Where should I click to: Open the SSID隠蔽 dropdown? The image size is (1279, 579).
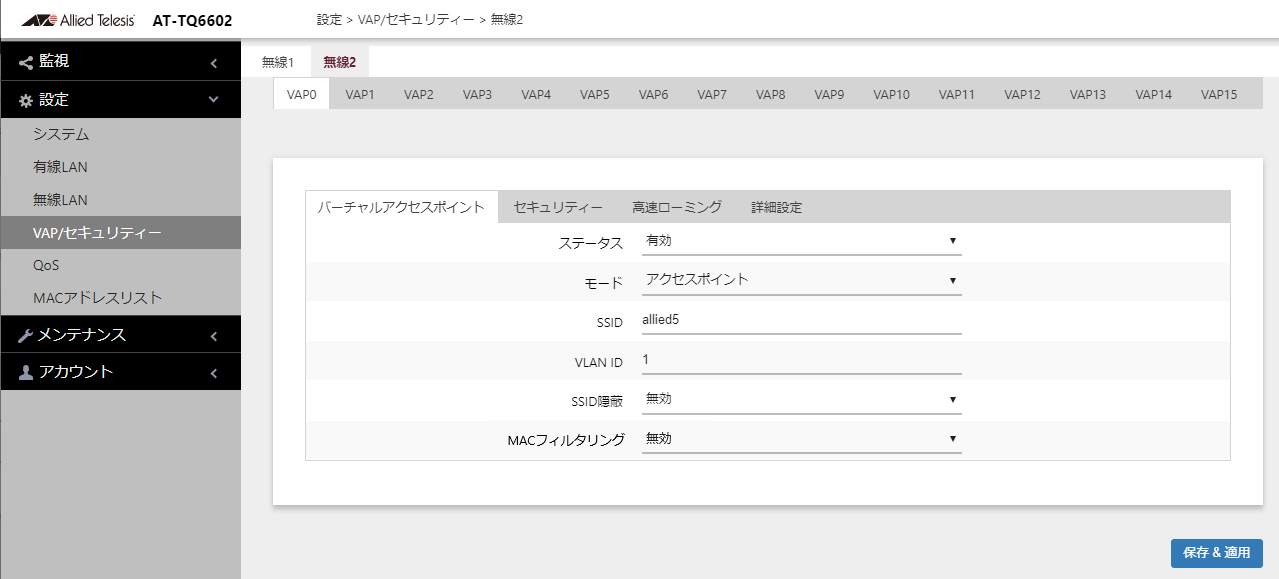coord(801,400)
